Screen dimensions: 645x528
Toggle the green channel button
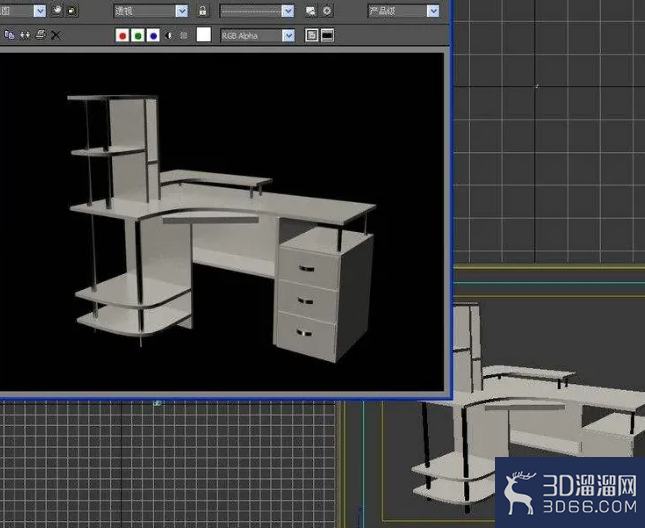(138, 36)
